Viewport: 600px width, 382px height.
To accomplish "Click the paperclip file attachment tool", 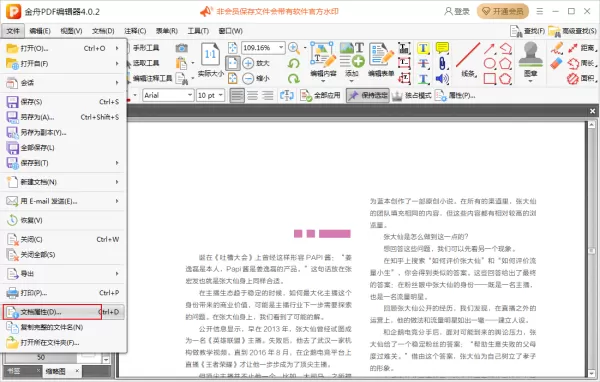I will [442, 64].
